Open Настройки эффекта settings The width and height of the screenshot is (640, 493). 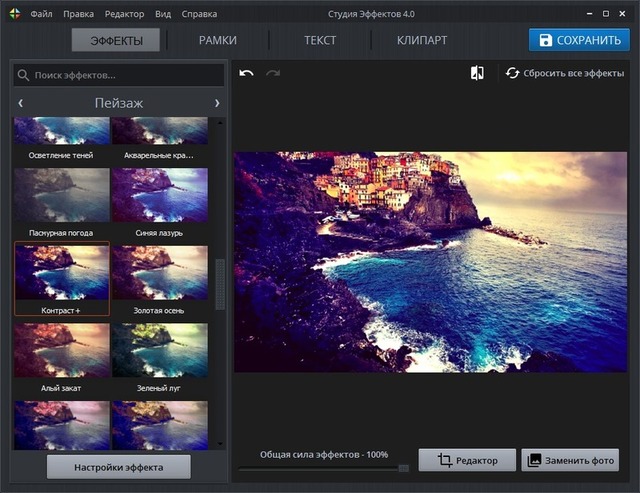(118, 467)
